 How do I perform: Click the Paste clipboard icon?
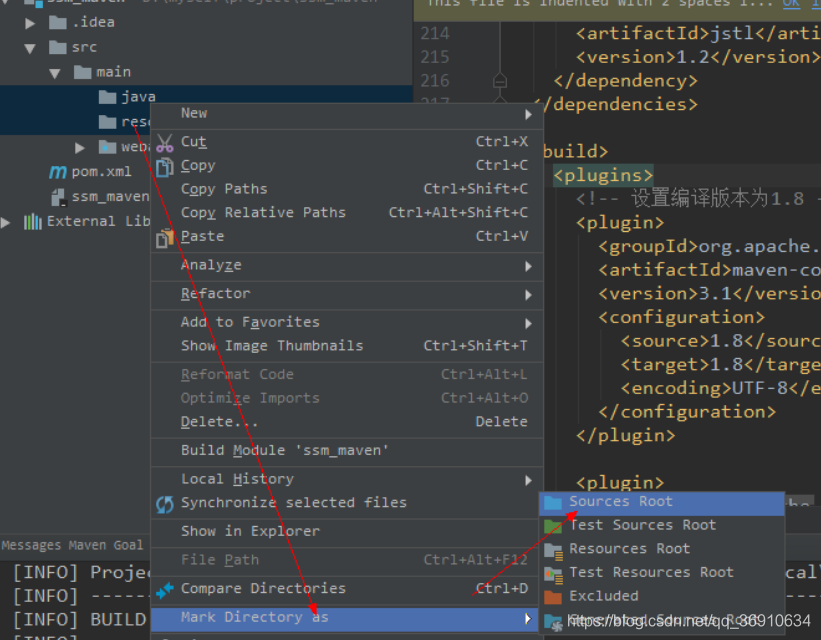tap(164, 238)
